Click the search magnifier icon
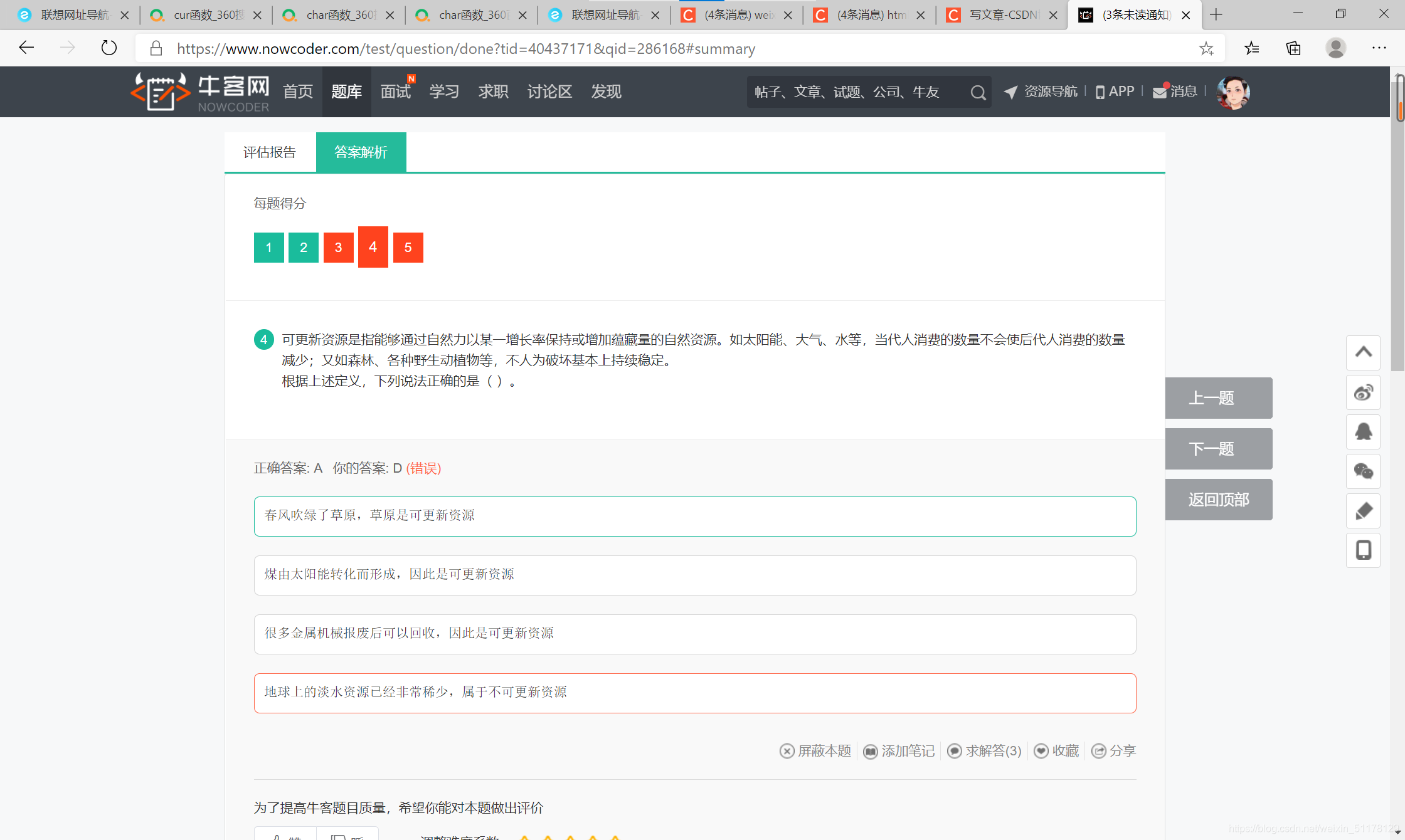 [x=978, y=92]
